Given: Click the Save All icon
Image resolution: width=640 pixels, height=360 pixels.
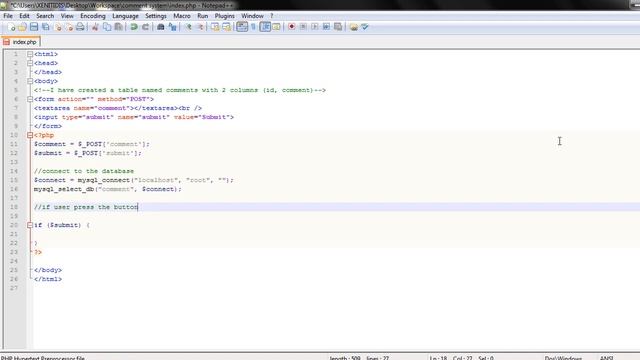Looking at the screenshot, I should (46, 27).
